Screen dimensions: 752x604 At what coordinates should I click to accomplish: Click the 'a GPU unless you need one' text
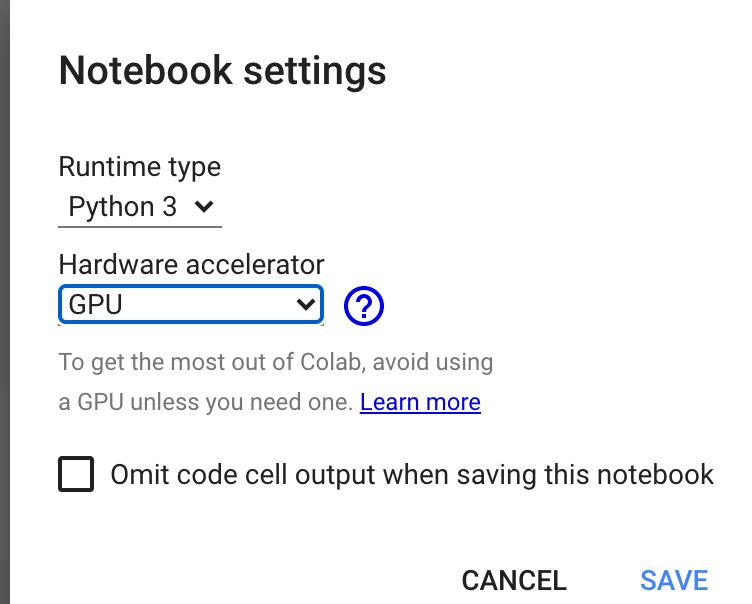[205, 403]
